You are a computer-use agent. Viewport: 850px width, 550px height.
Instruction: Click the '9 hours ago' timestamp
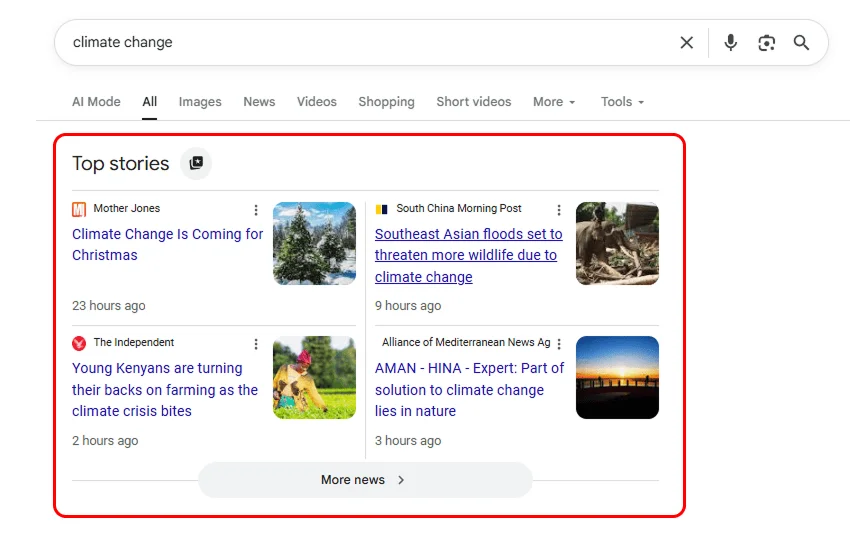coord(408,306)
